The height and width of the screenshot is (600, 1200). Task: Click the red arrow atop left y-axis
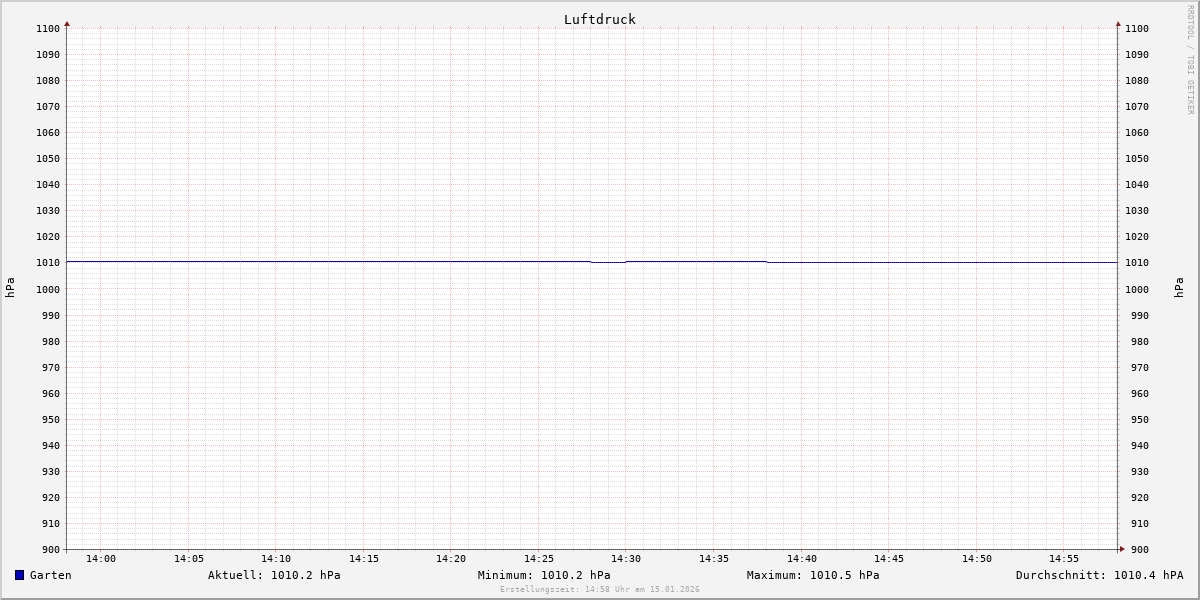tap(67, 23)
